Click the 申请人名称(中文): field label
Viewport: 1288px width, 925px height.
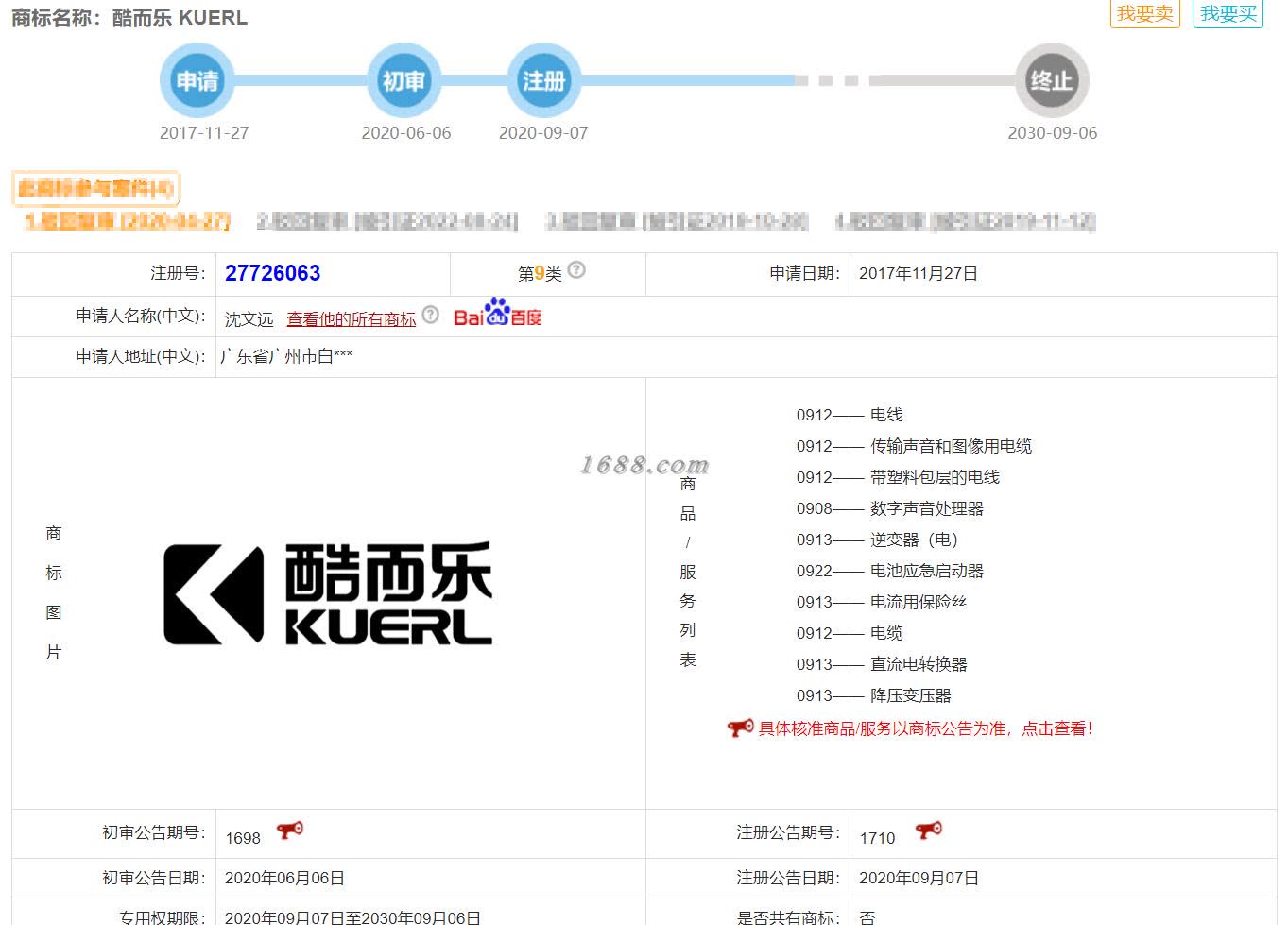click(141, 316)
